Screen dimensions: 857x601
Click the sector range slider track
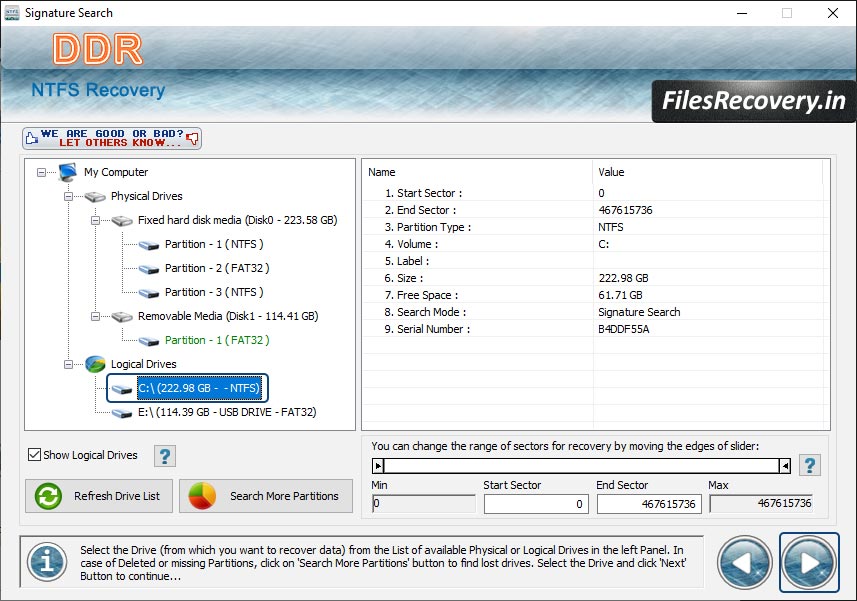tap(582, 466)
